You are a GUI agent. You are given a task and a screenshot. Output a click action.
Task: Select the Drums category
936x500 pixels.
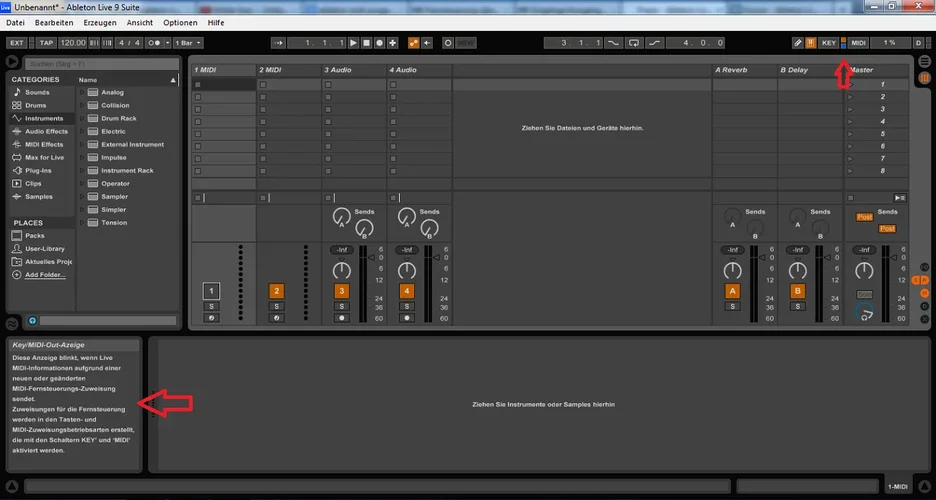[x=35, y=106]
